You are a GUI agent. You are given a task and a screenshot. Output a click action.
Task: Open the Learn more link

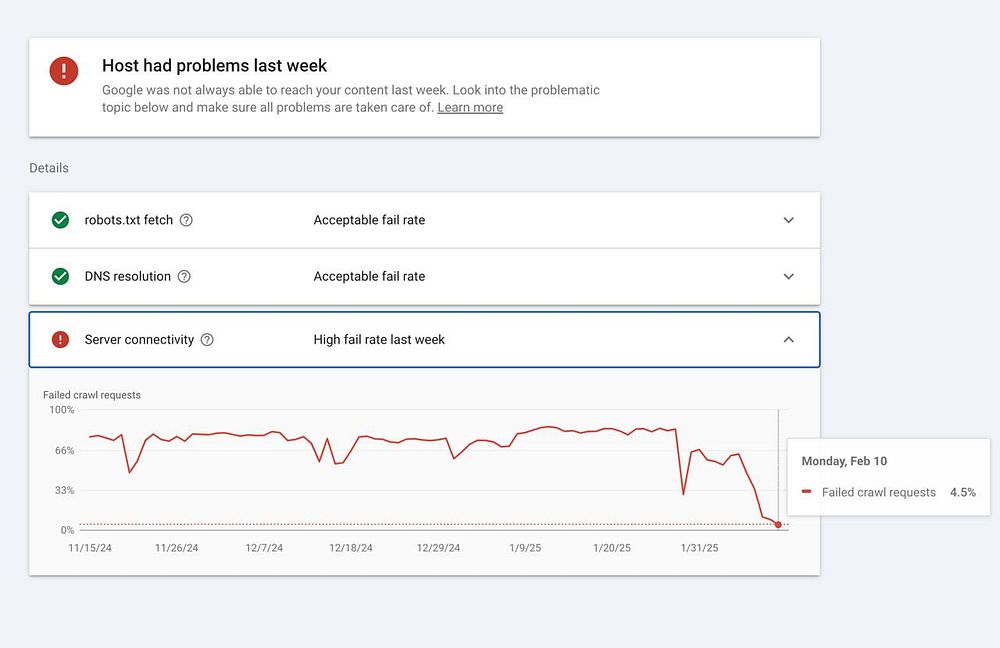point(470,108)
